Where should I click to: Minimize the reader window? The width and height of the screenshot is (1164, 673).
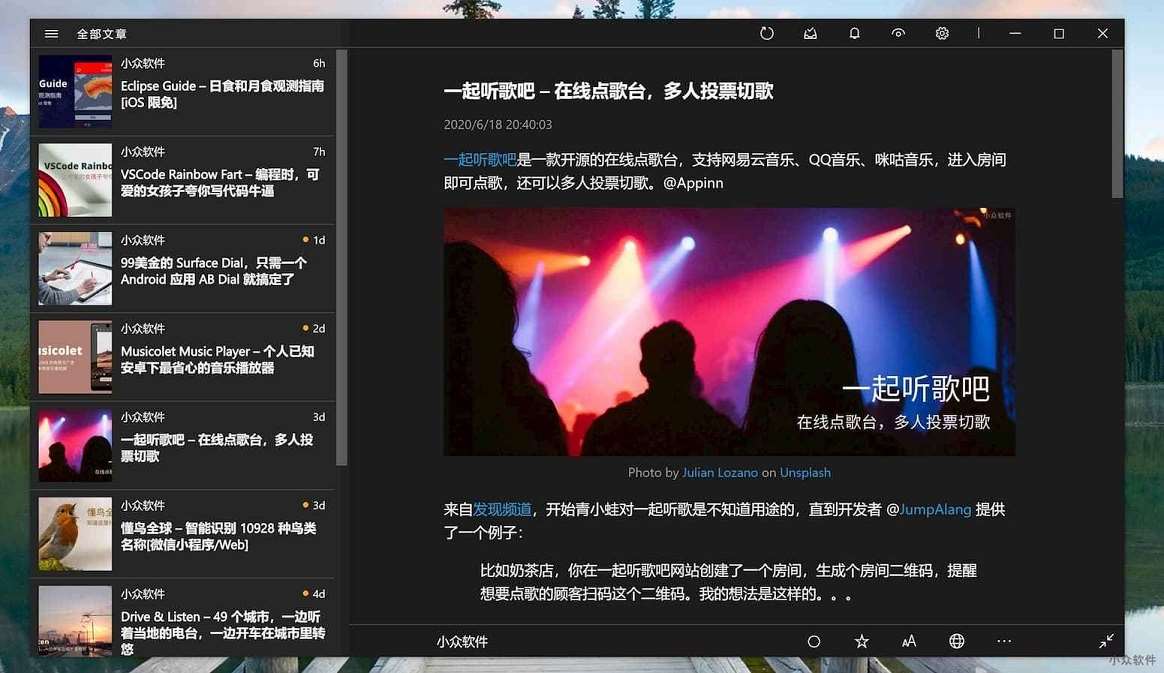click(x=1015, y=33)
